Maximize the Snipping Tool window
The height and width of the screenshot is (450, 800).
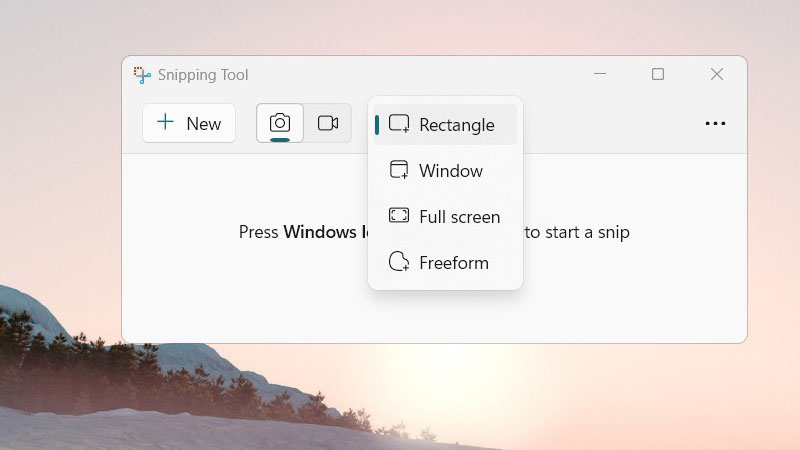pyautogui.click(x=658, y=74)
